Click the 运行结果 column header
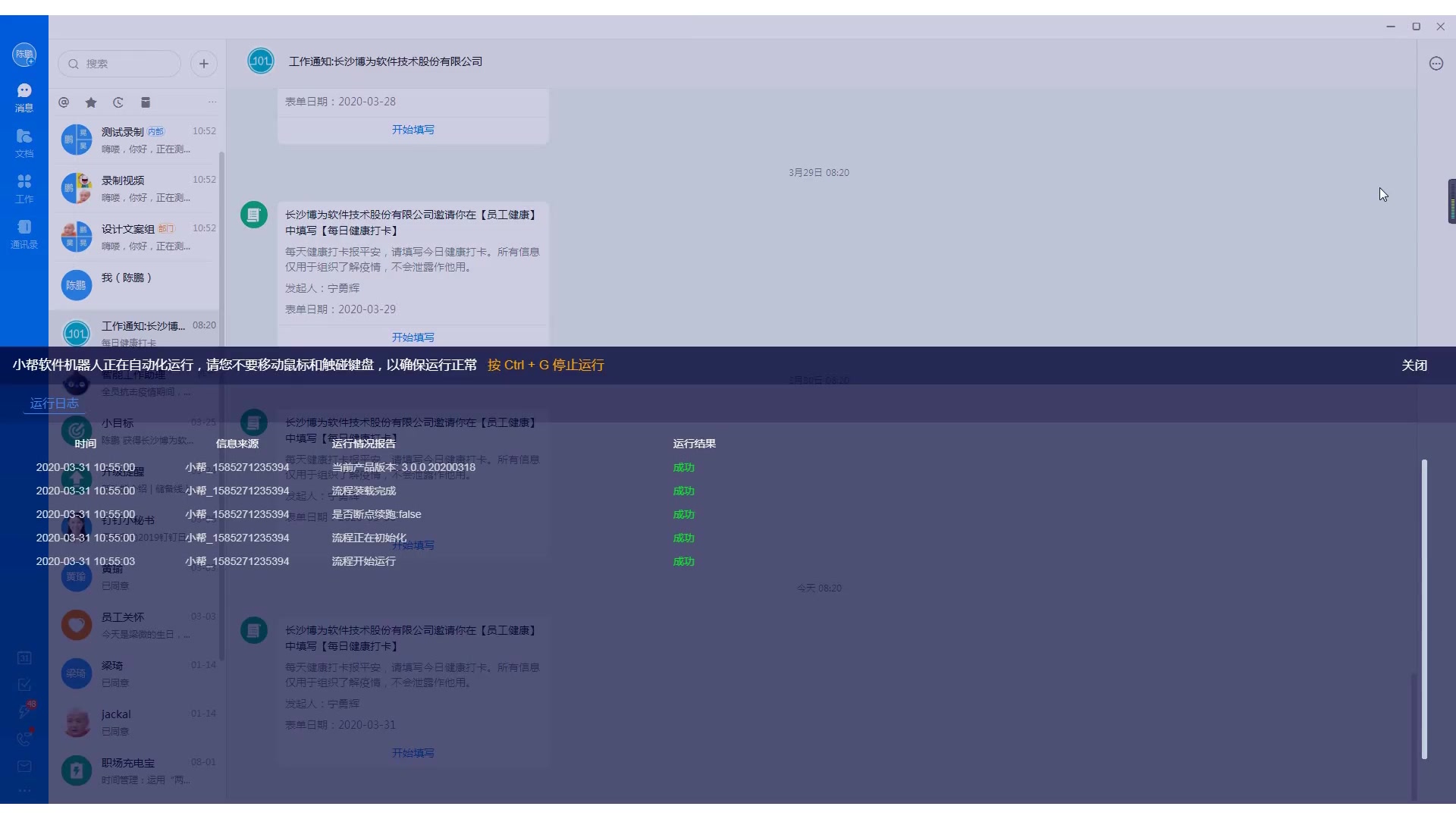The width and height of the screenshot is (1456, 819). pos(695,444)
